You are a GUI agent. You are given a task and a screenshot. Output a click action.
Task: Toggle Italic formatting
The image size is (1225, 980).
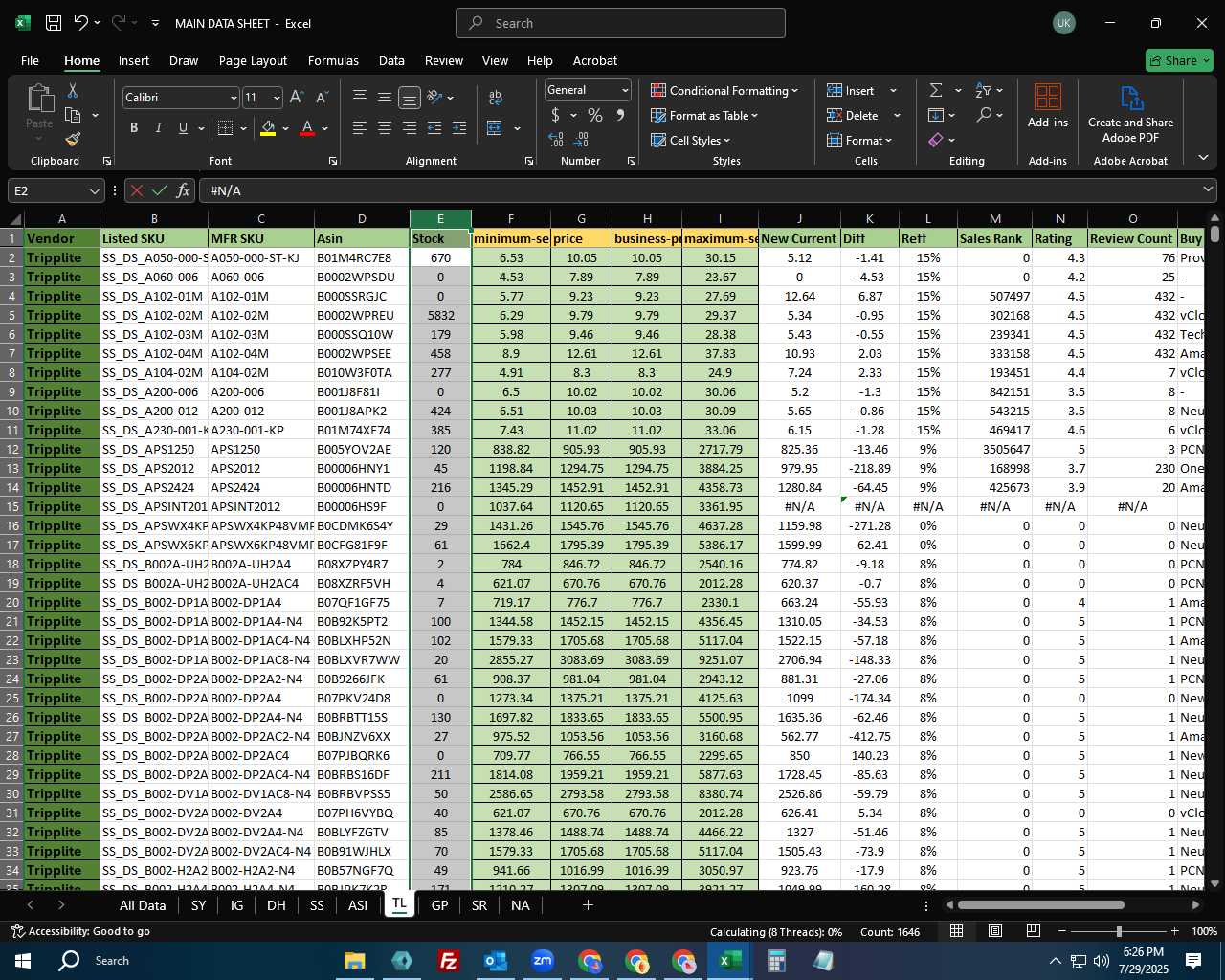[158, 127]
